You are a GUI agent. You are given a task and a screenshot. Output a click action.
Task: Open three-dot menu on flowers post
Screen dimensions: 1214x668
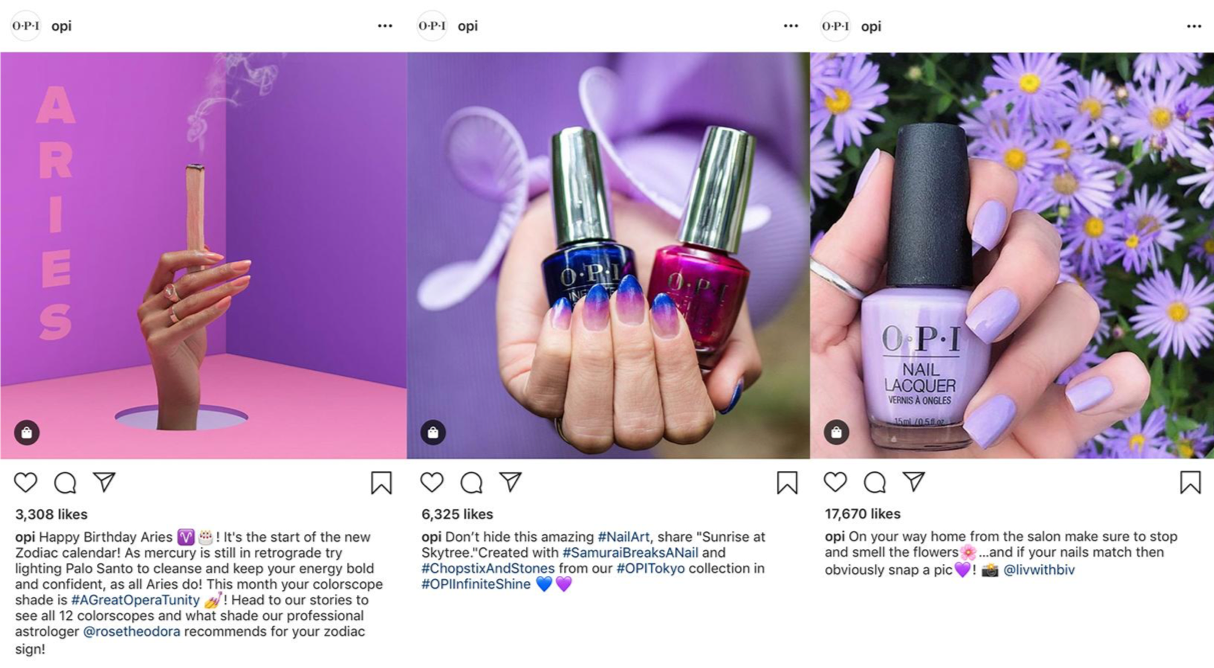click(x=1194, y=26)
